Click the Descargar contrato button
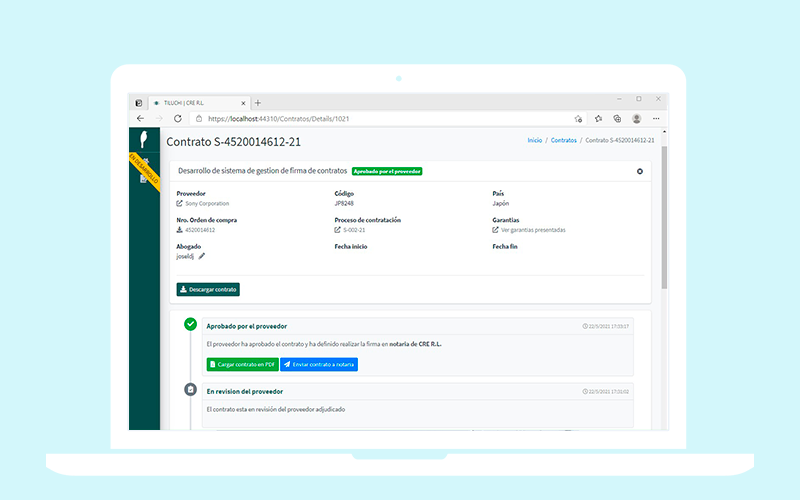The width and height of the screenshot is (800, 500). (208, 289)
